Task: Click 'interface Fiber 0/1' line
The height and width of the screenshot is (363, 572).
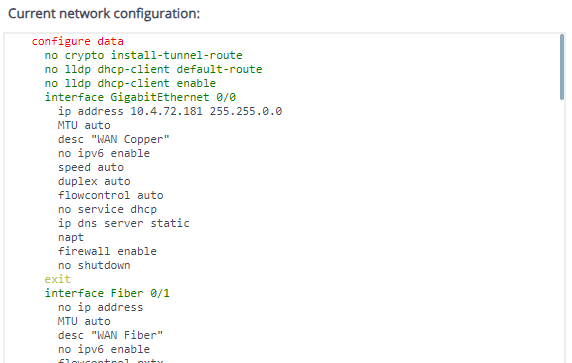Action: 107,293
